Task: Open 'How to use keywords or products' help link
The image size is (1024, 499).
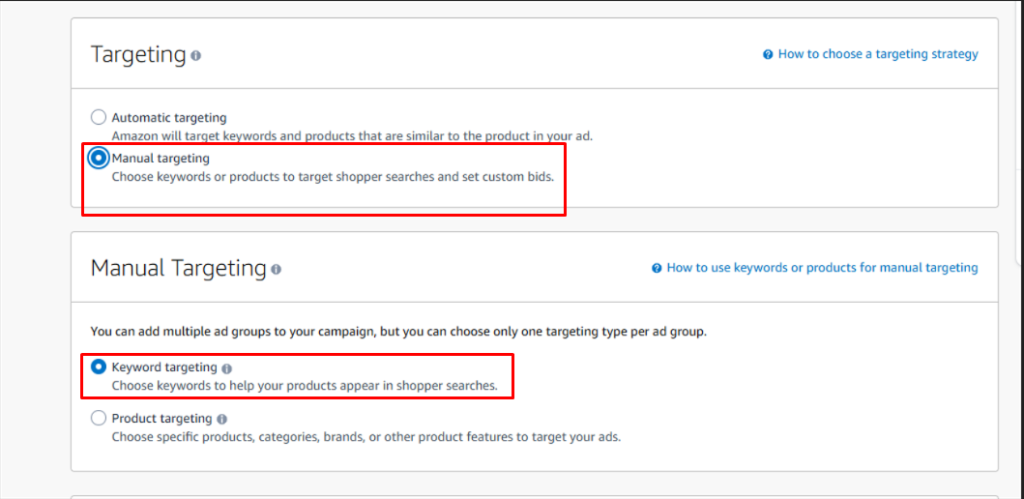Action: [x=821, y=267]
